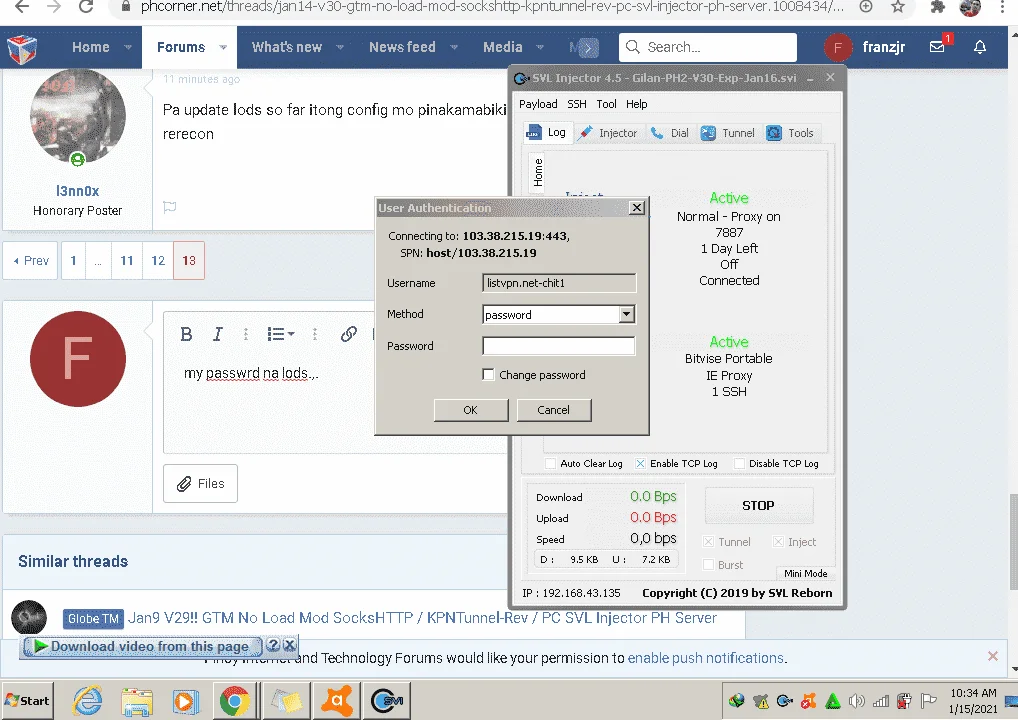Click the forum mail inbox icon

click(x=937, y=47)
